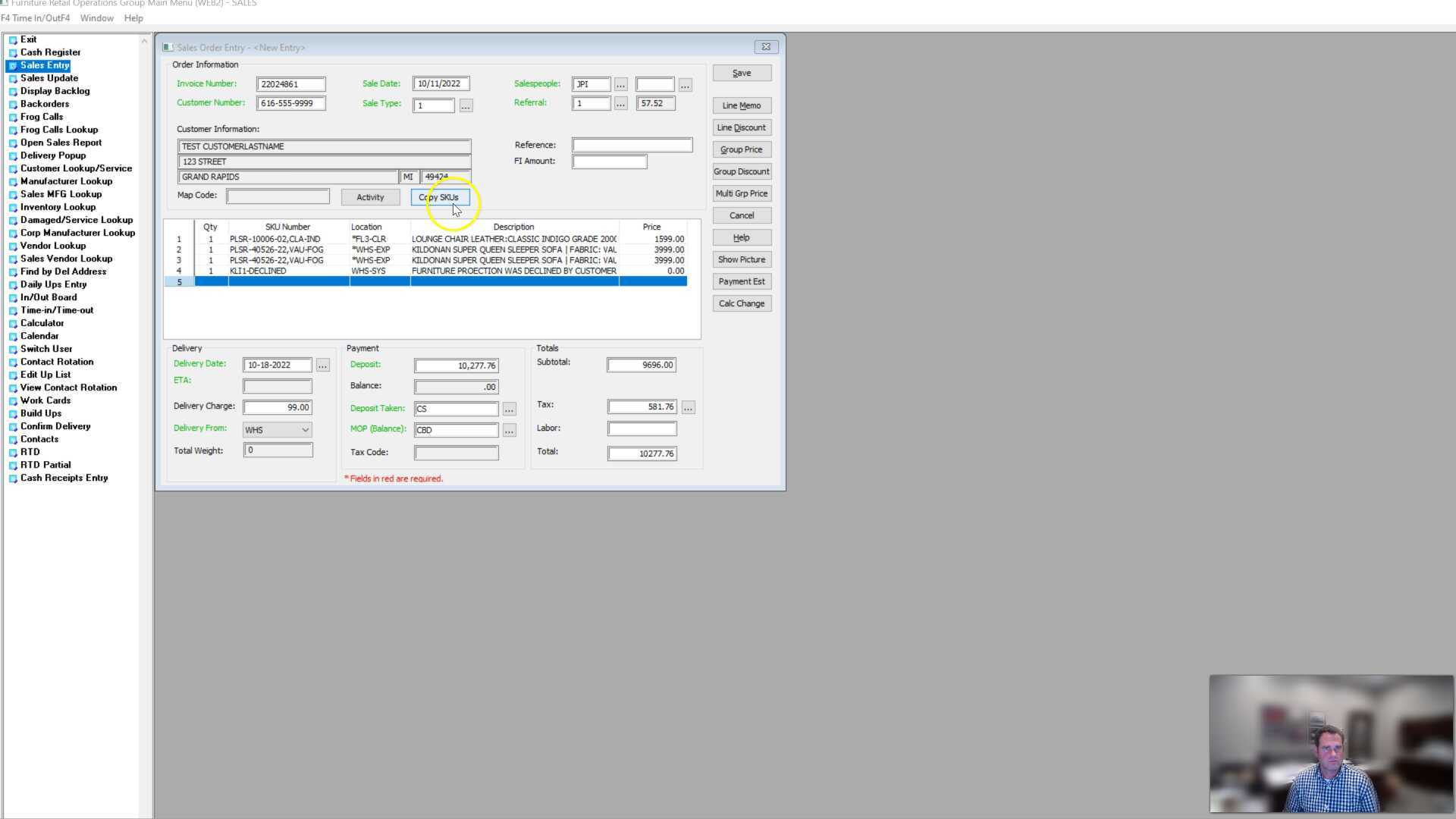Open Inventory Lookup
1456x819 pixels.
coord(58,206)
